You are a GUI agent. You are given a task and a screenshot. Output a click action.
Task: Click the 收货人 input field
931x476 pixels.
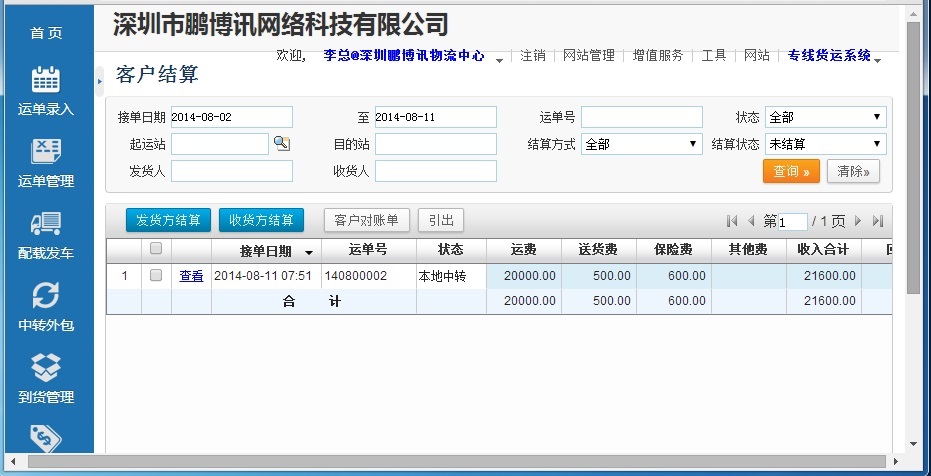click(x=436, y=171)
